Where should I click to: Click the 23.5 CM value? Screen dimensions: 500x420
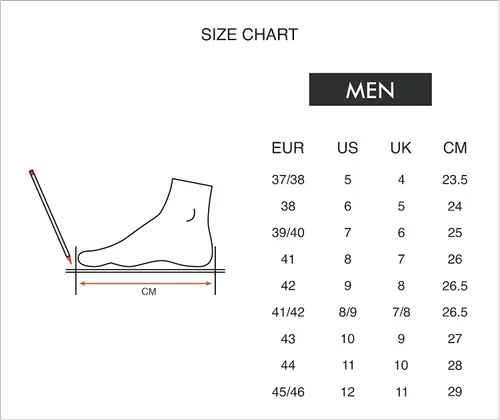point(455,180)
